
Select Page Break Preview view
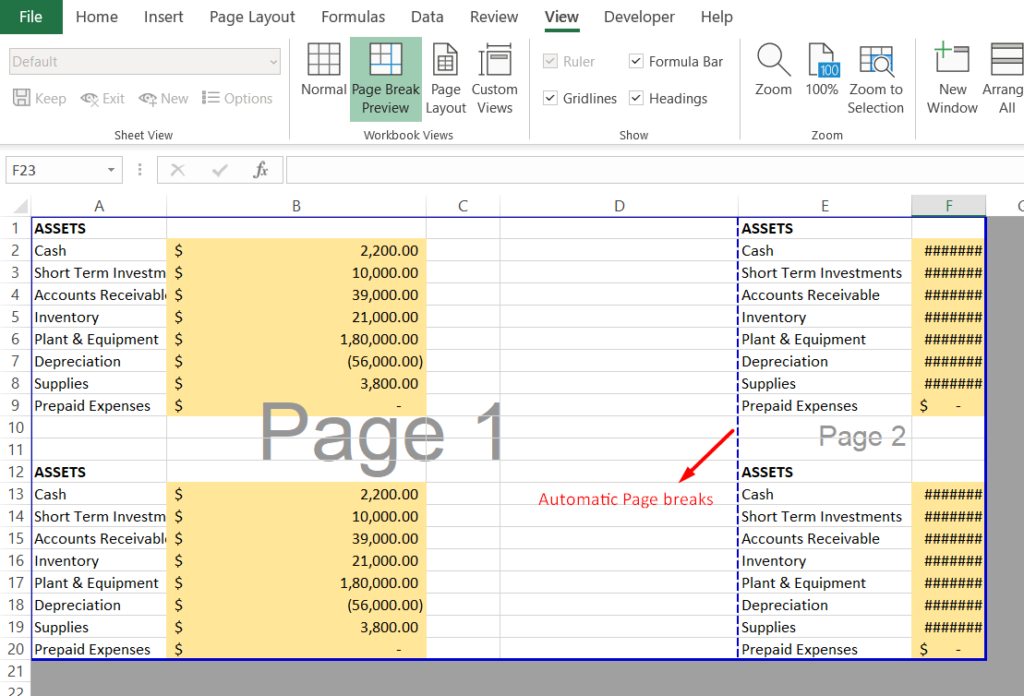[385, 78]
